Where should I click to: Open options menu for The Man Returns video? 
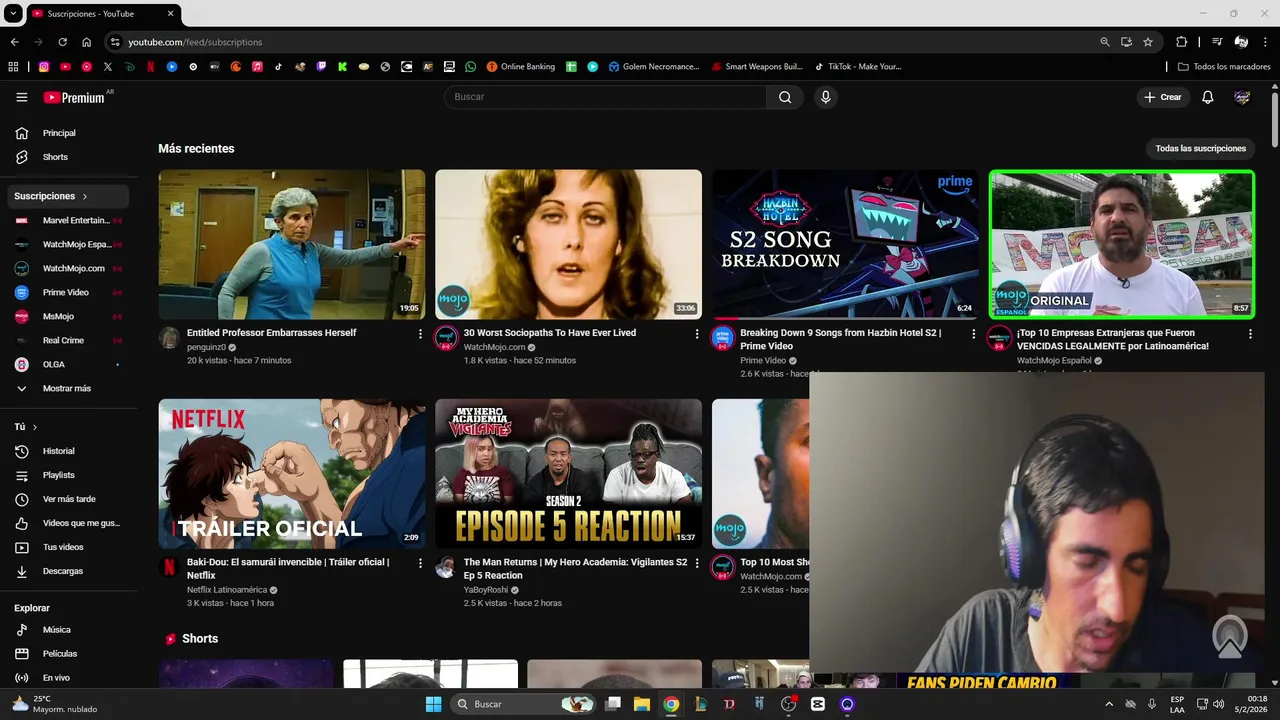(x=697, y=564)
